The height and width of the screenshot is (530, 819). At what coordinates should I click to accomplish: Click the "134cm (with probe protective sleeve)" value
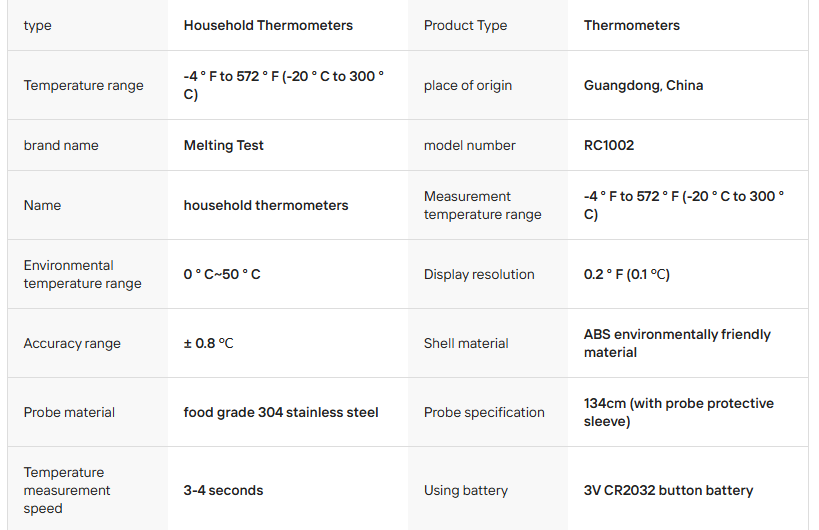[678, 412]
